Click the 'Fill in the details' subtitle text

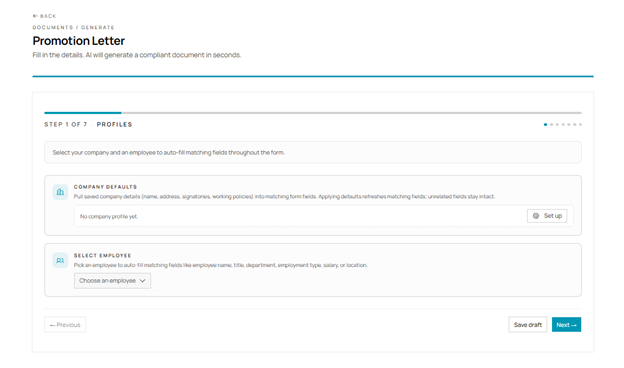tap(136, 55)
